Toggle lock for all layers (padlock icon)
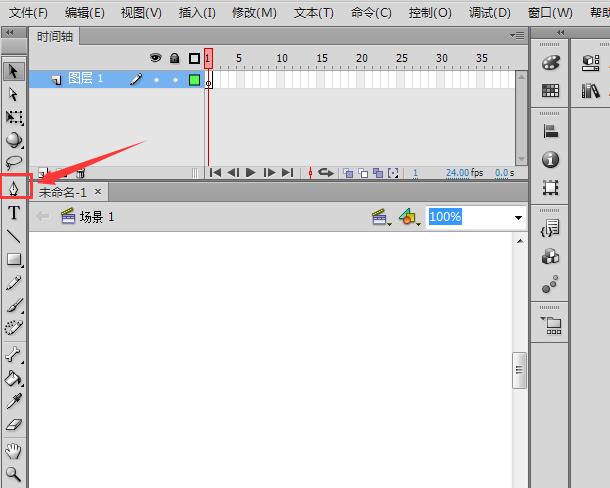Image resolution: width=610 pixels, height=488 pixels. tap(175, 58)
